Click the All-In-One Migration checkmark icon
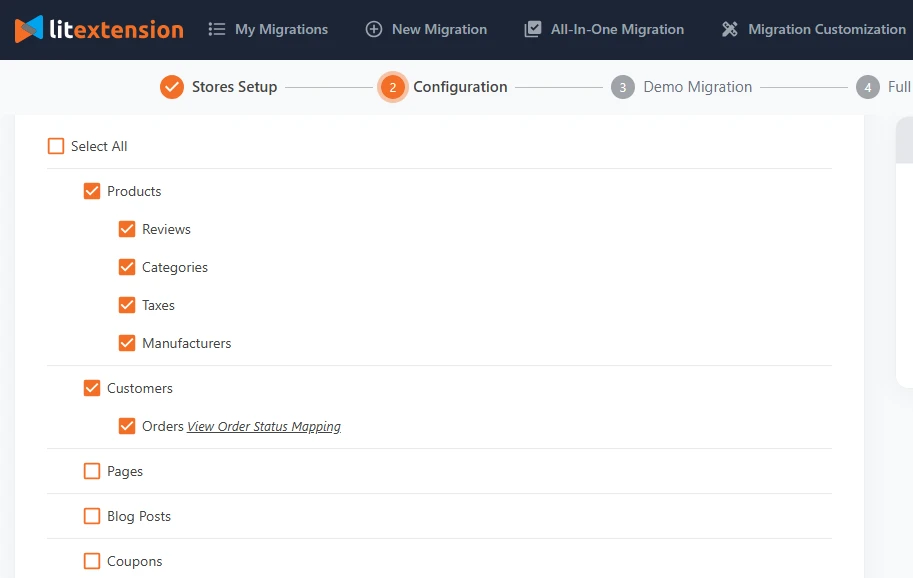913x578 pixels. (x=533, y=29)
